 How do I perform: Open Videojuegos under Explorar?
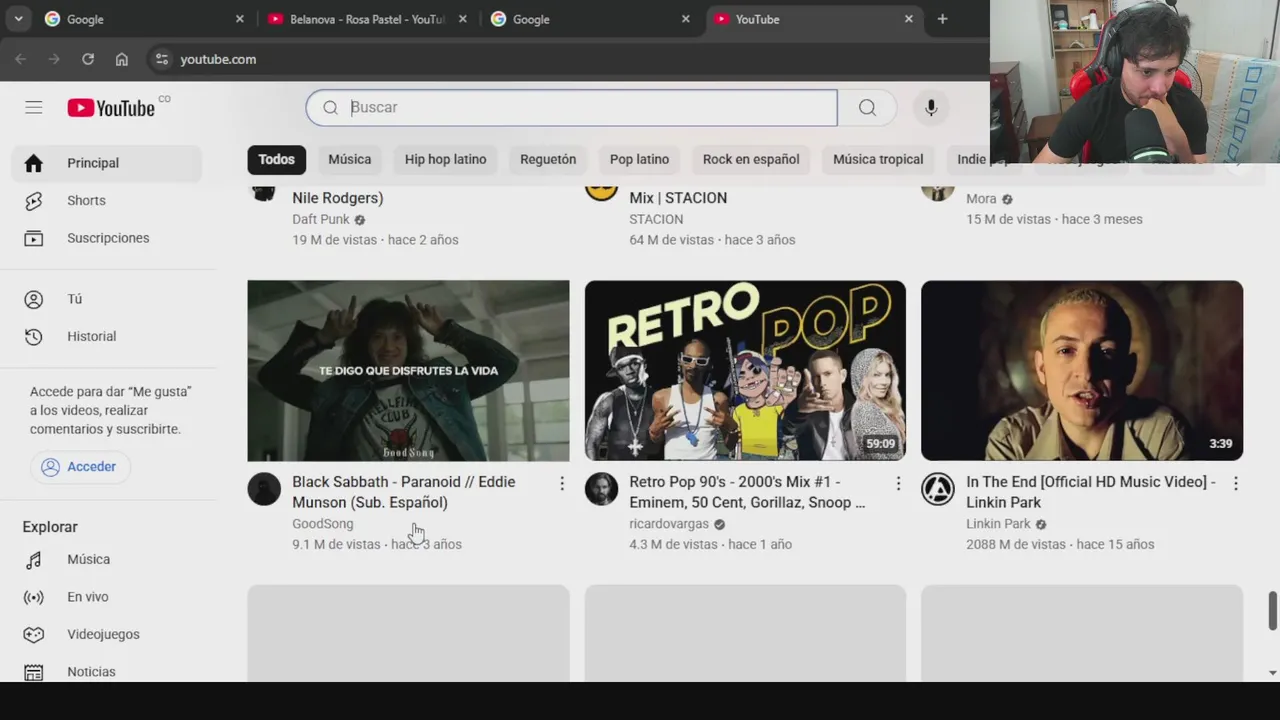click(x=107, y=634)
